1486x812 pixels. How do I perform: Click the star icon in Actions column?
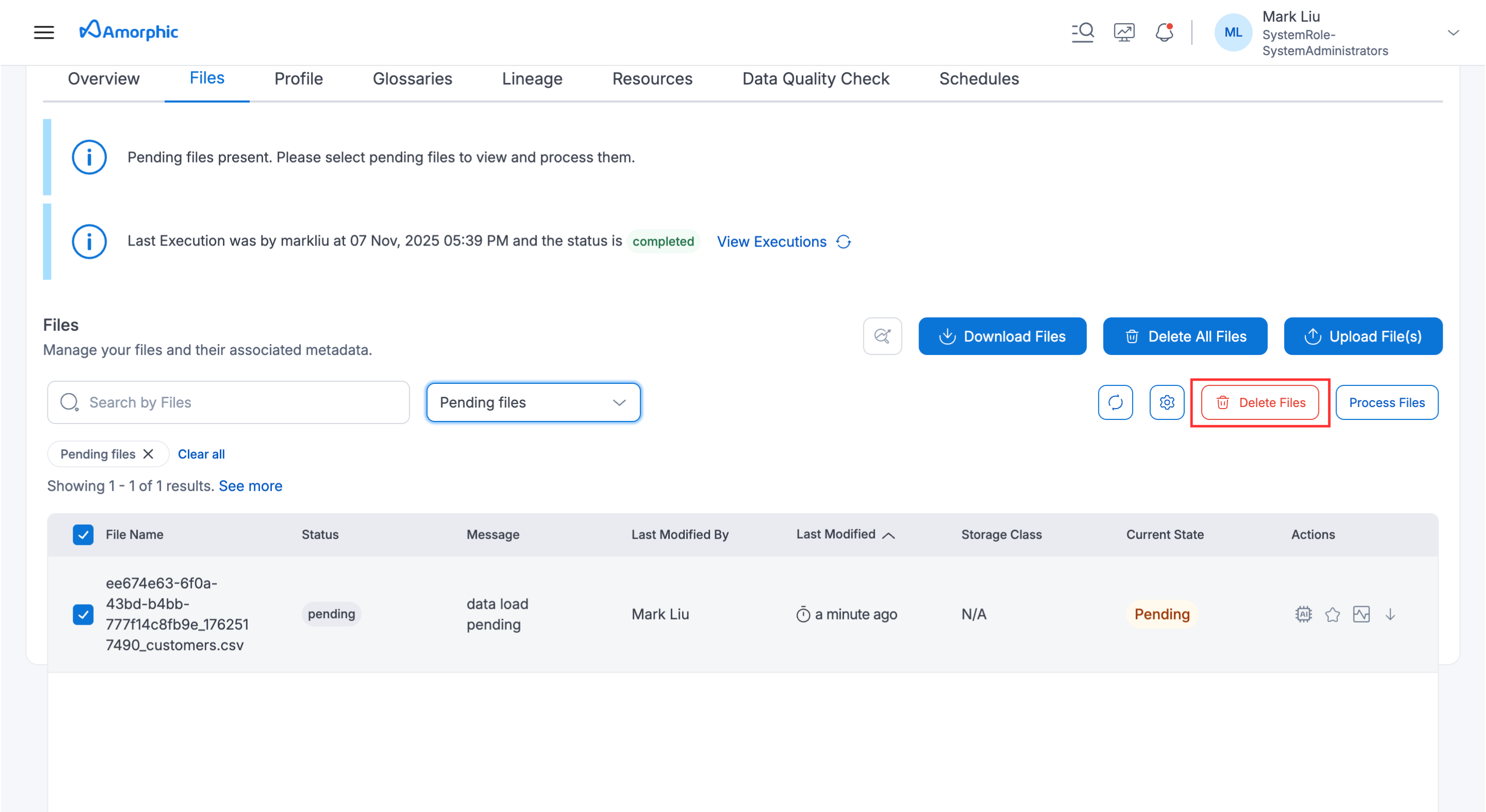tap(1333, 615)
